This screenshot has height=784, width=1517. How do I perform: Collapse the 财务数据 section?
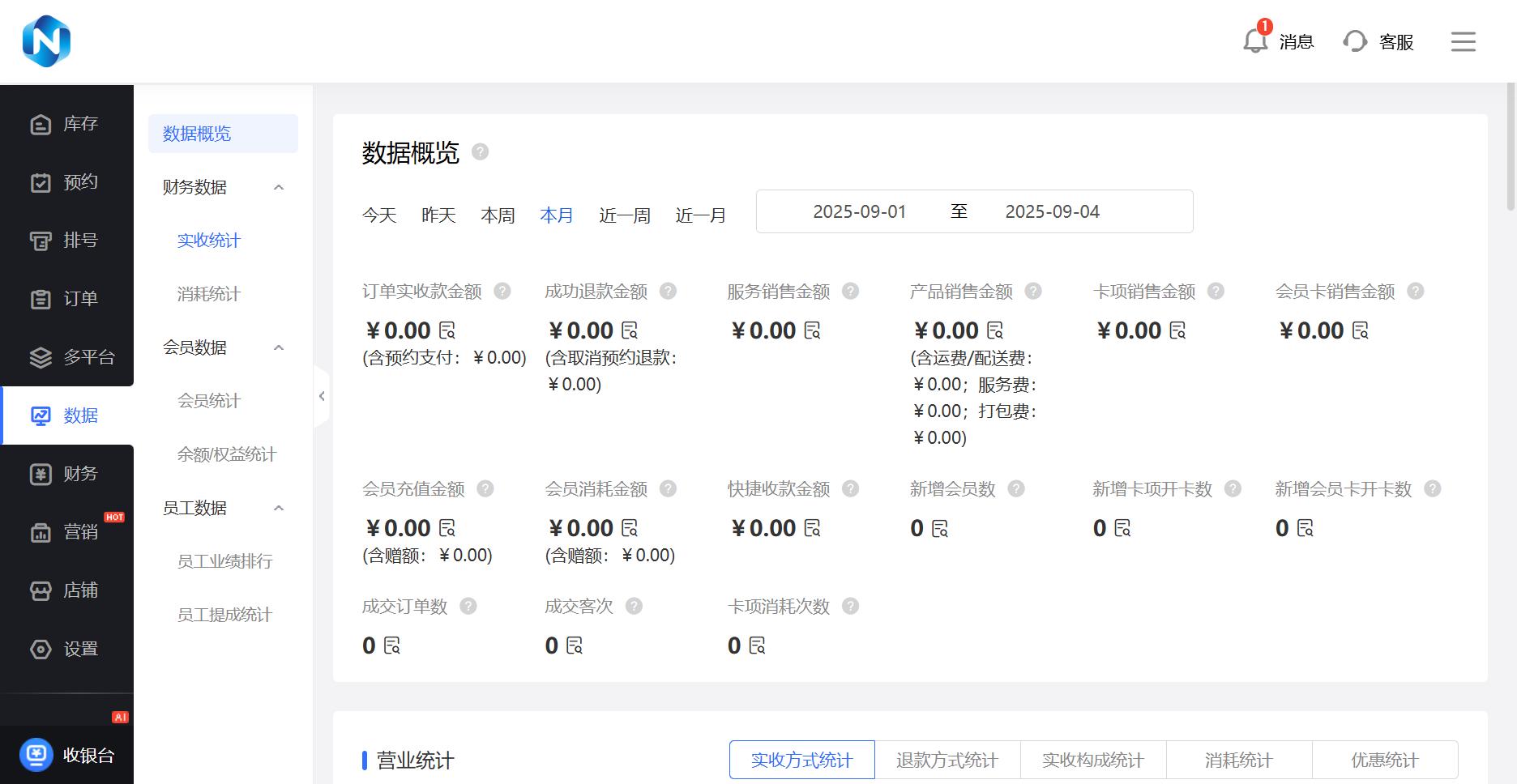point(279,187)
